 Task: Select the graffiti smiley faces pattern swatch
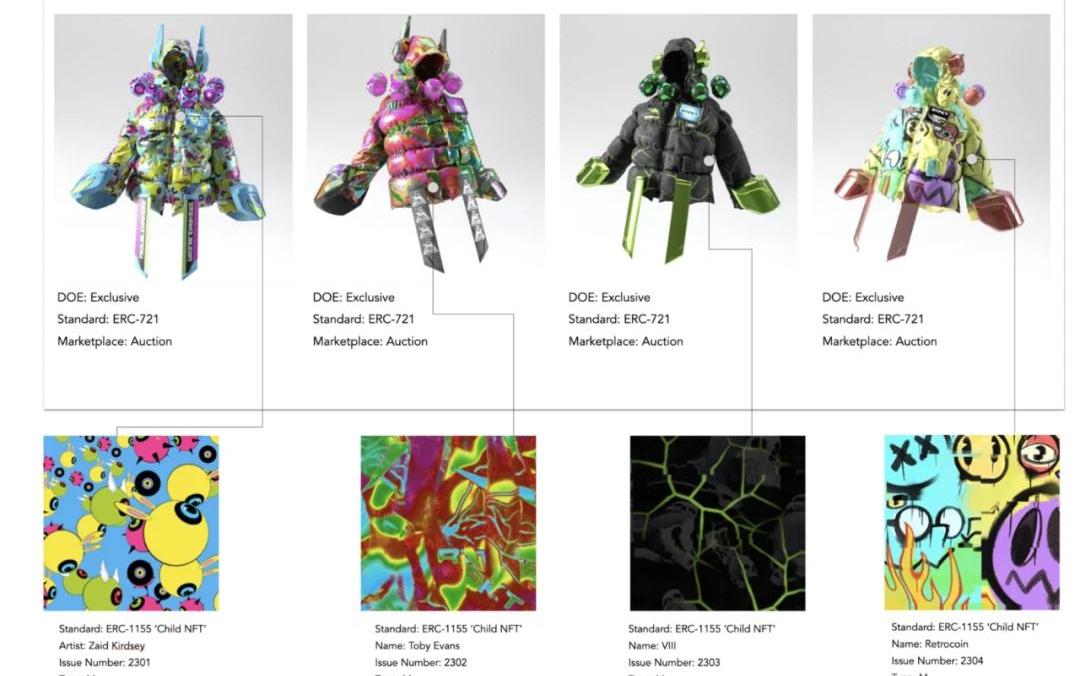point(972,522)
